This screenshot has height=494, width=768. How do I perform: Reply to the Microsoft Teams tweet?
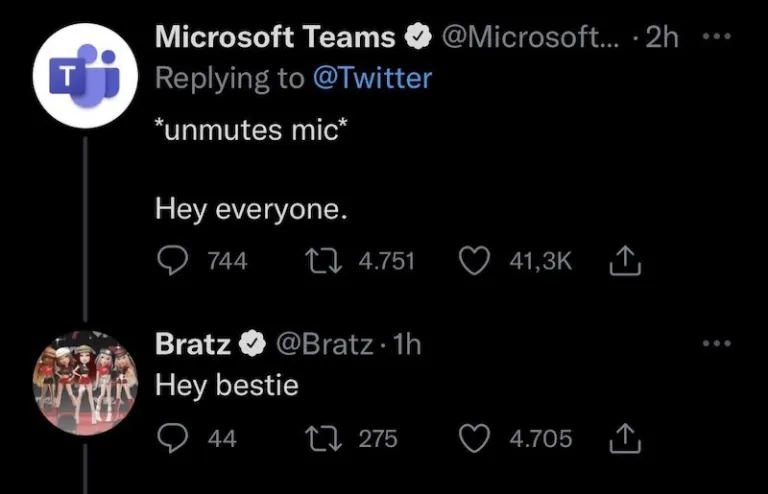click(174, 261)
